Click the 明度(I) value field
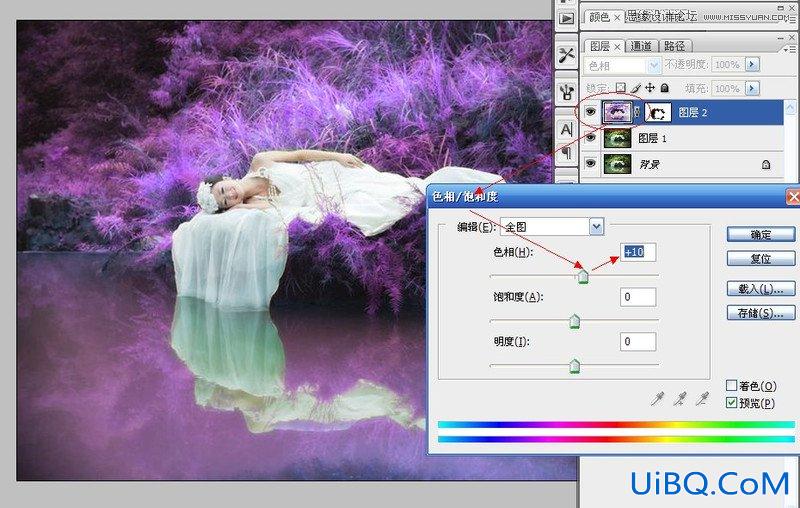This screenshot has height=508, width=800. coord(638,342)
